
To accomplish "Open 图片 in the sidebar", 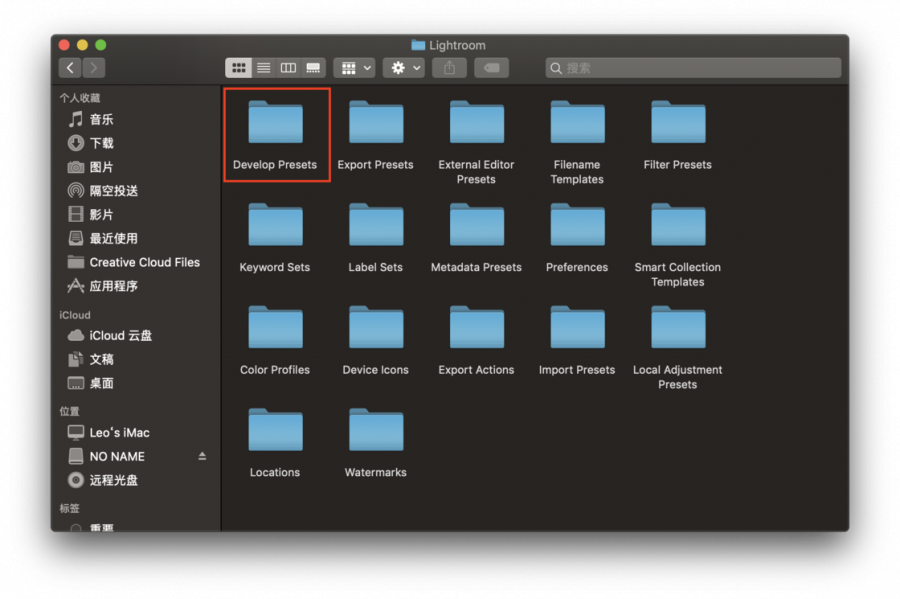I will [136, 167].
